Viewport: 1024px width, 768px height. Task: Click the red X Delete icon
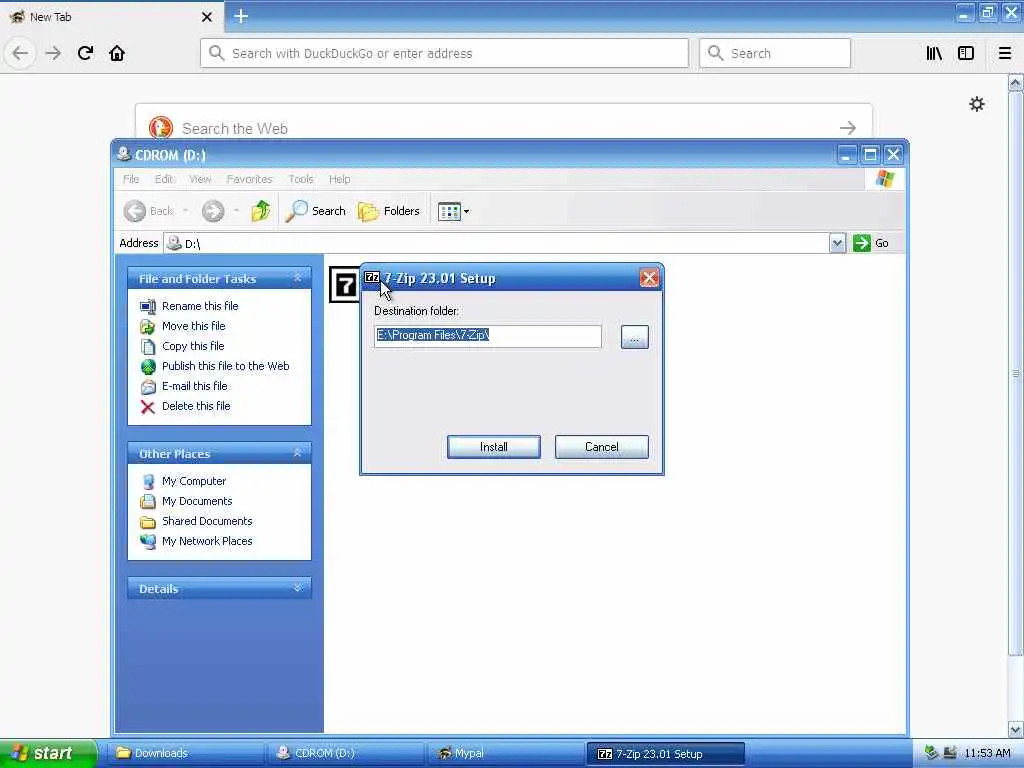[148, 407]
